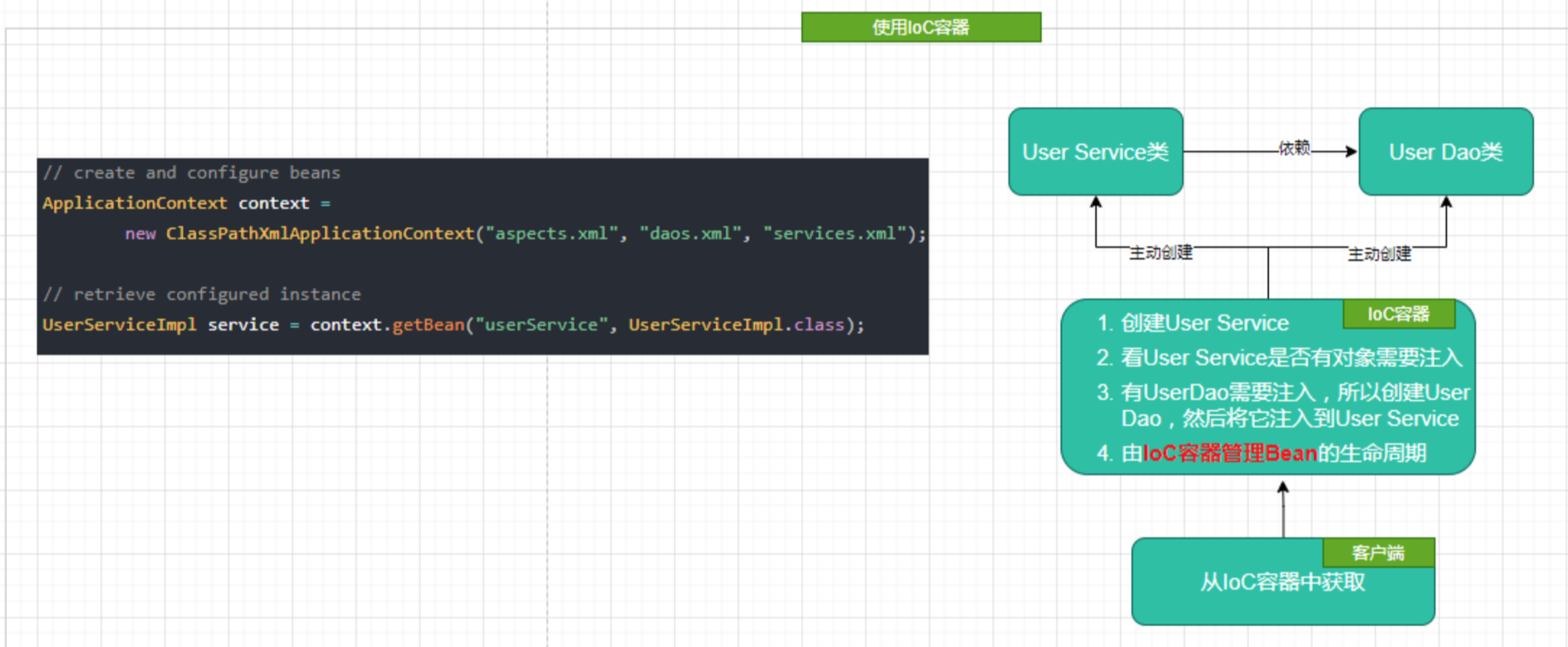Select the '依赖' arrow label
Screen dimensions: 1568x647
pos(1294,148)
